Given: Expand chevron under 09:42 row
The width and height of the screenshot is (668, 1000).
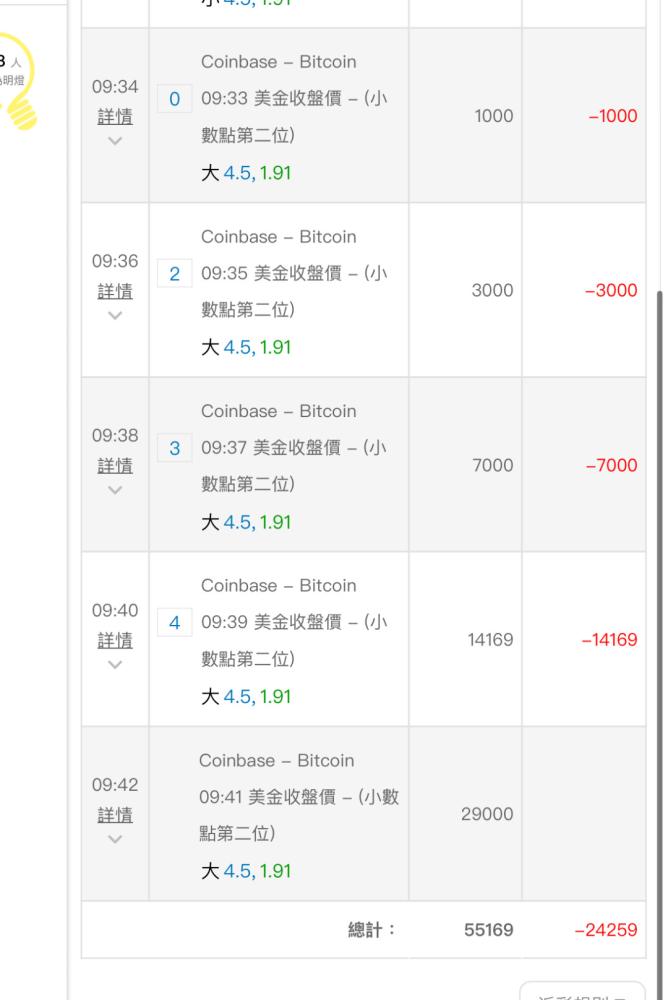Looking at the screenshot, I should (115, 839).
